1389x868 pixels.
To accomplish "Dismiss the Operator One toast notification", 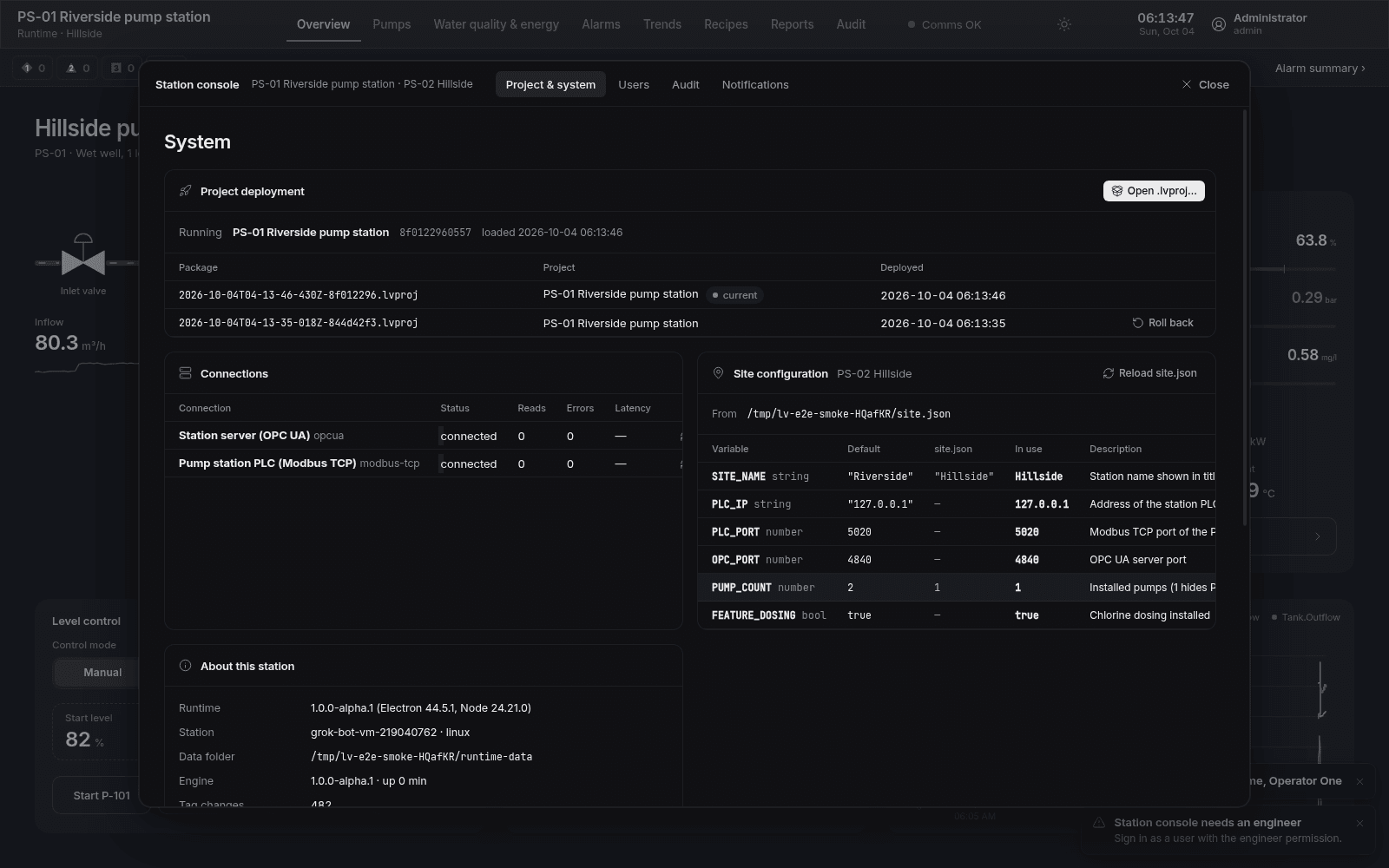I will point(1359,781).
